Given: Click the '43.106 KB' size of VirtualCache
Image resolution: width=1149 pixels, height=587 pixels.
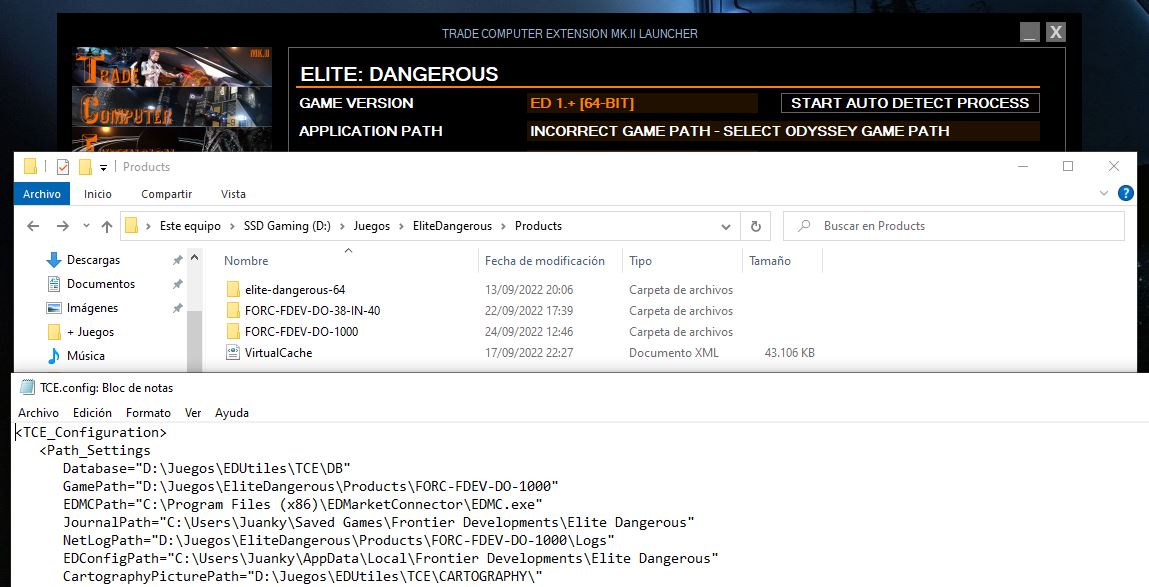Looking at the screenshot, I should point(789,353).
